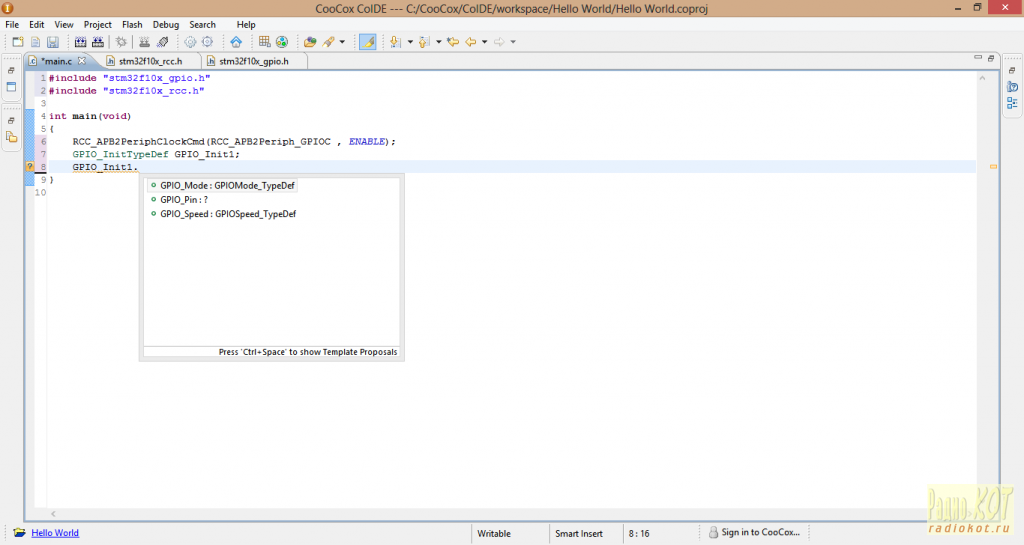The image size is (1024, 545).
Task: Select GPIO_Speed in autocomplete list
Action: pyautogui.click(x=227, y=214)
